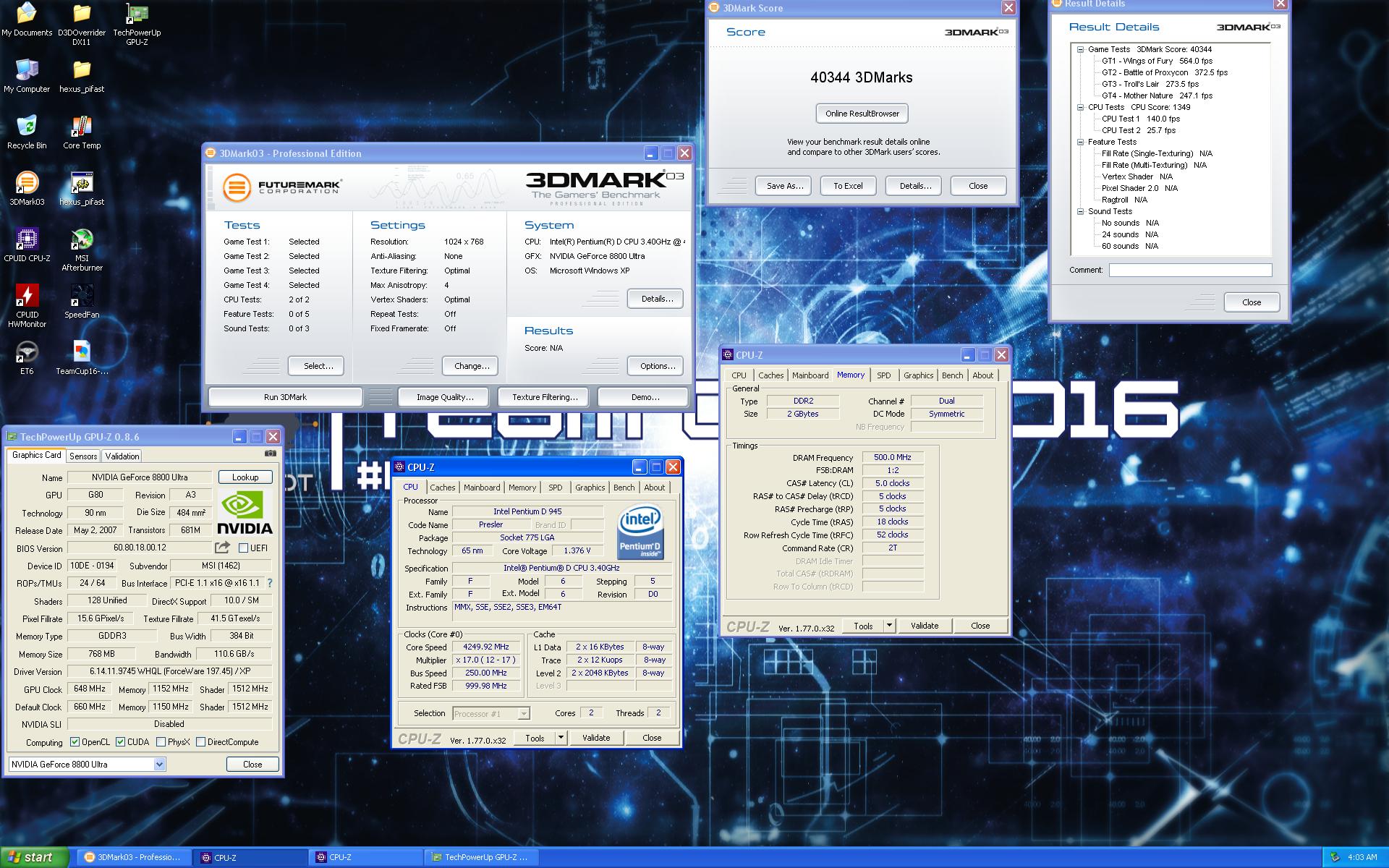
Task: Click Online ResultBrowser button
Action: [862, 114]
